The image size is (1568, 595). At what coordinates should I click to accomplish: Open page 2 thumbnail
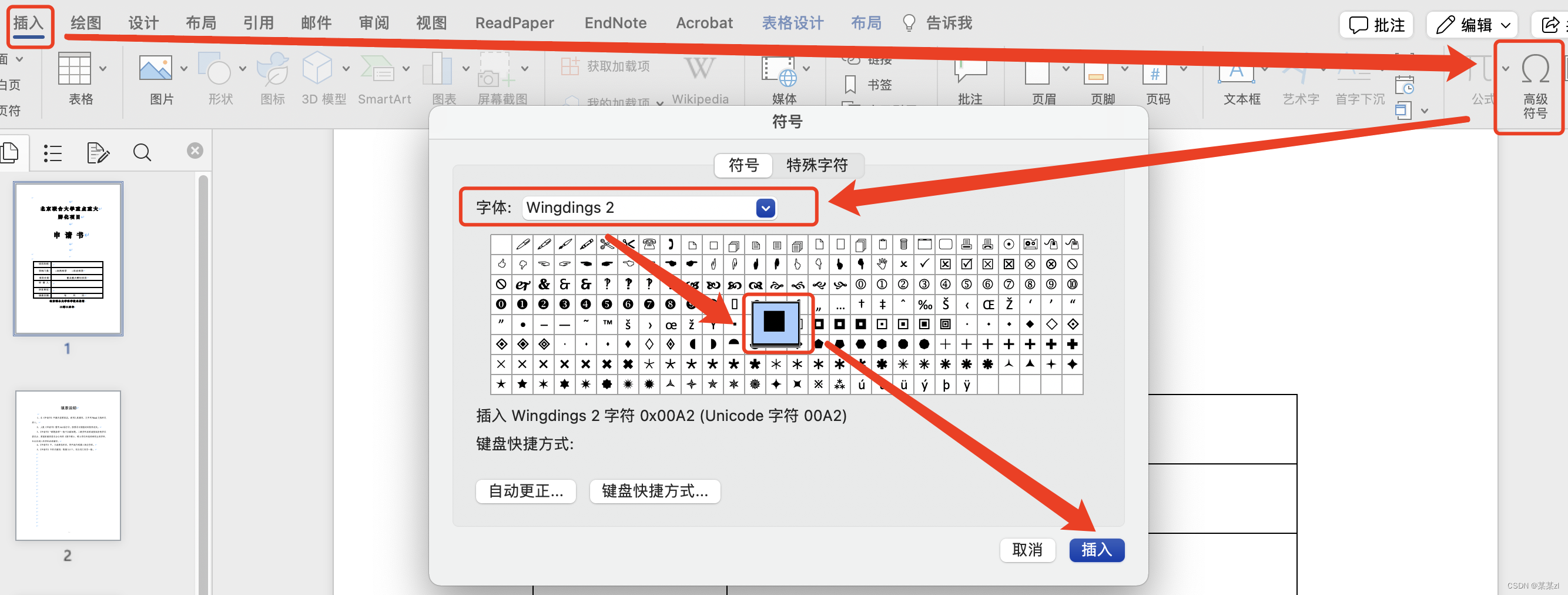[68, 466]
